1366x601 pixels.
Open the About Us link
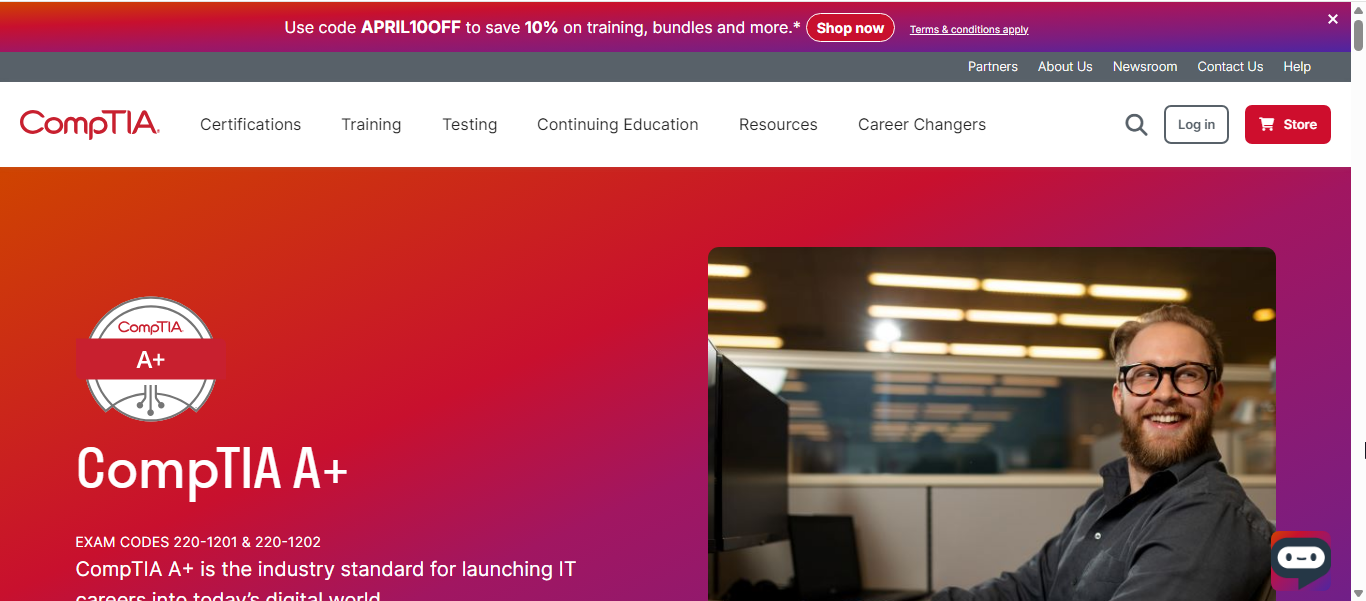pos(1064,67)
